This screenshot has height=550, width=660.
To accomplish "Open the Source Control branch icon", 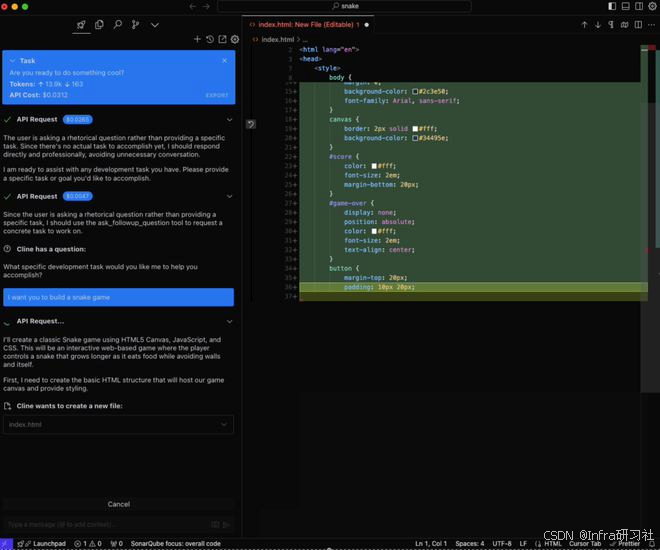I will tap(135, 25).
